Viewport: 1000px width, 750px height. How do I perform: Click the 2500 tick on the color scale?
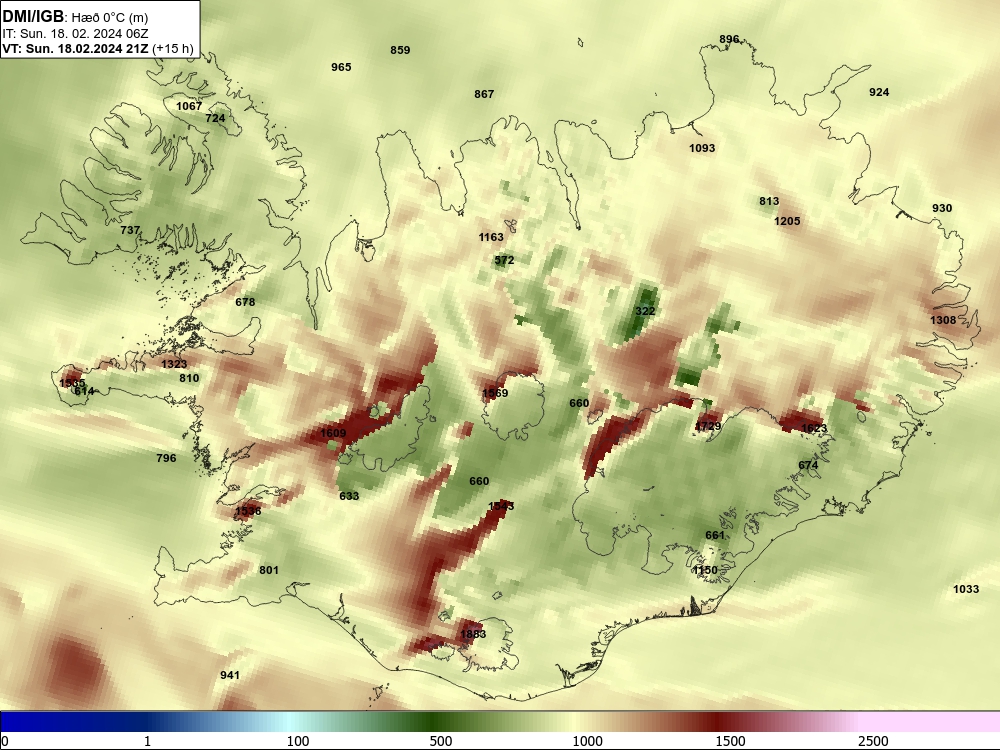(x=874, y=741)
